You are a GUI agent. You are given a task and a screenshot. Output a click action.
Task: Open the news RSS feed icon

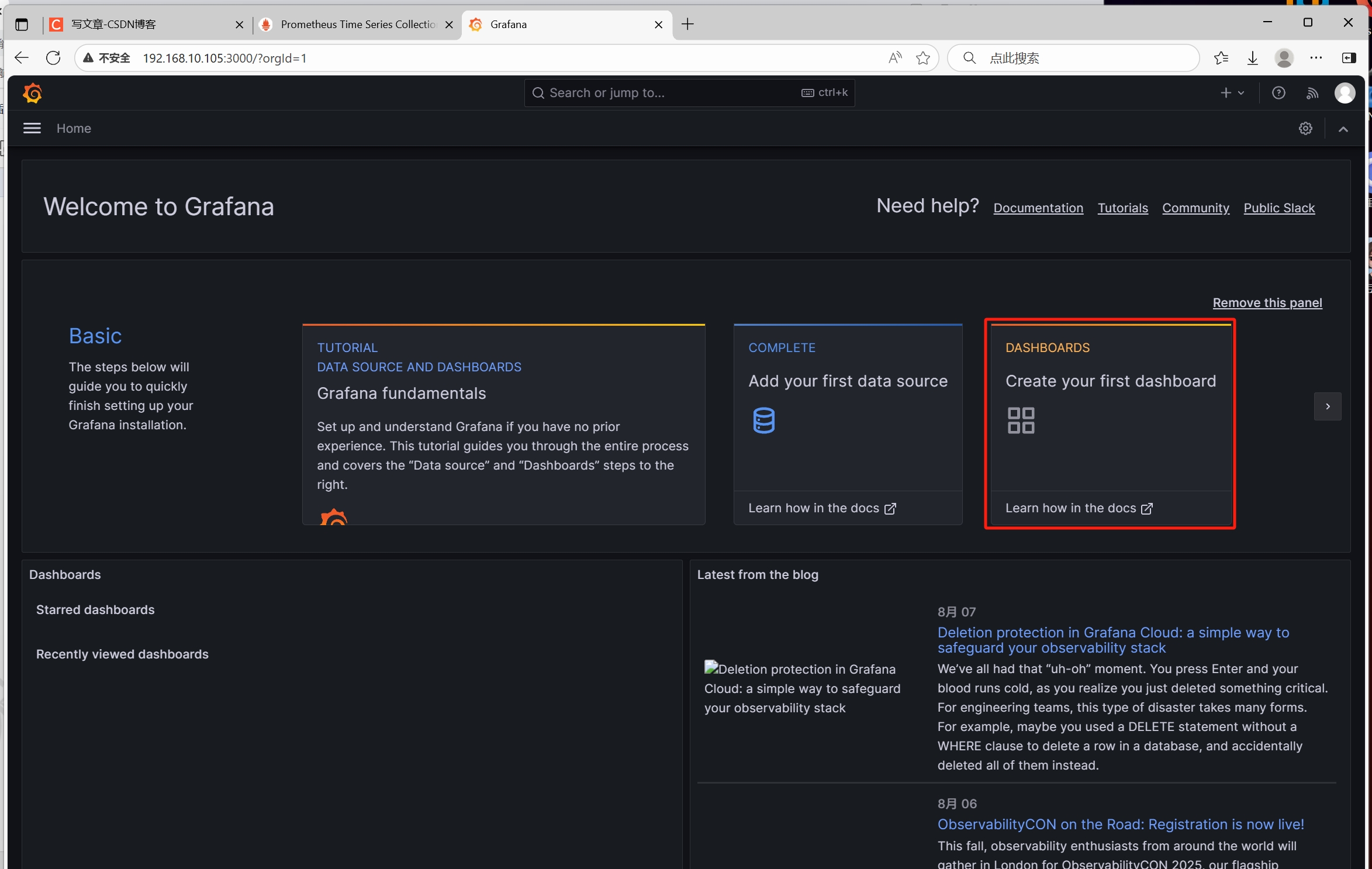pyautogui.click(x=1312, y=93)
